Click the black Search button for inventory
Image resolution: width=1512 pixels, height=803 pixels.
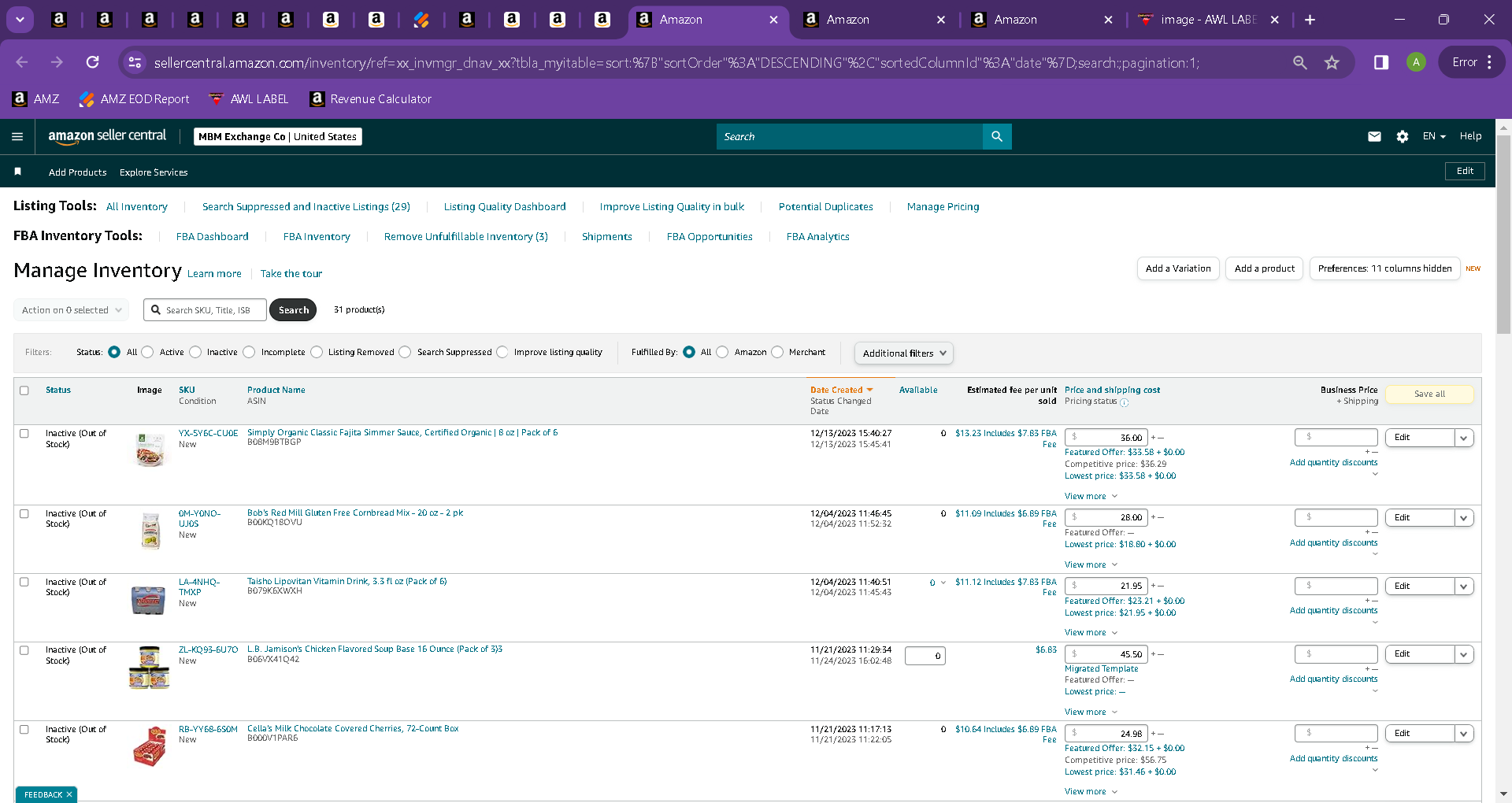click(293, 310)
